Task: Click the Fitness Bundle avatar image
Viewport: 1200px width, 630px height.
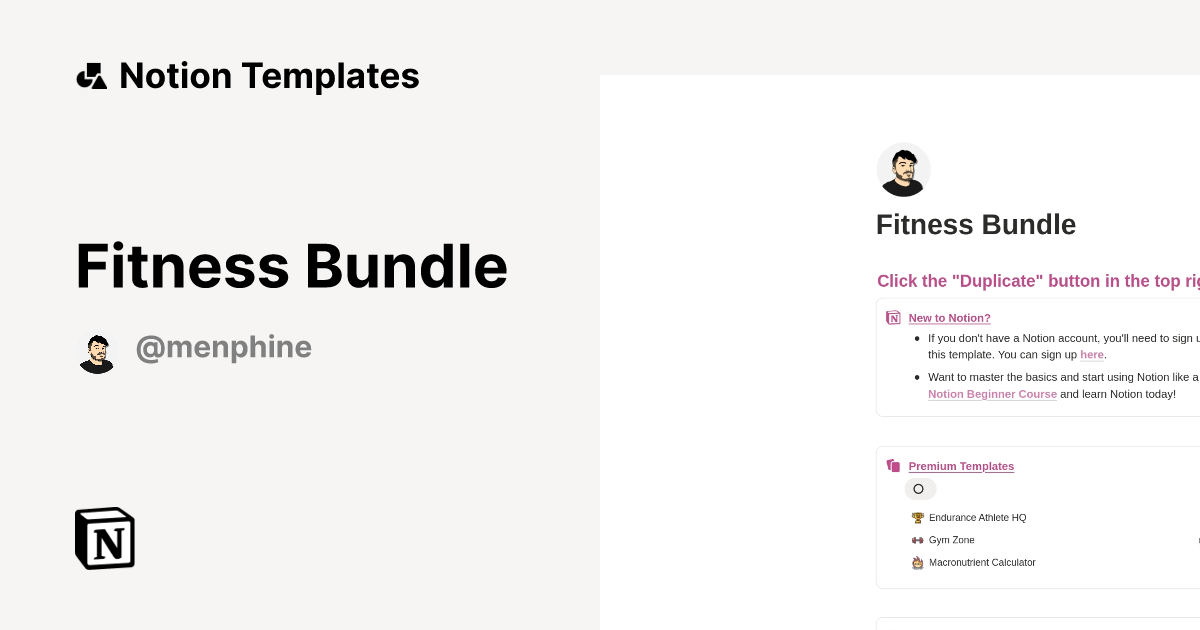Action: point(903,169)
